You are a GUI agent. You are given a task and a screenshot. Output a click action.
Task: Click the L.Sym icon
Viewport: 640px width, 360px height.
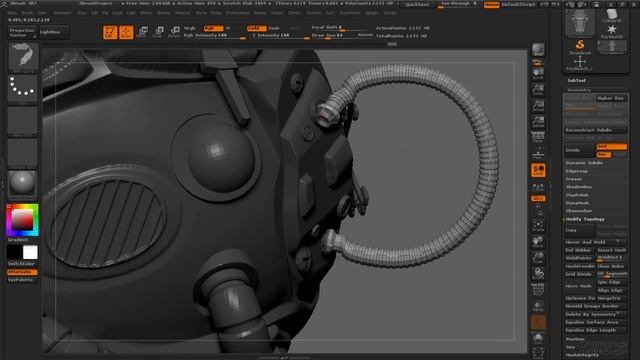(x=538, y=188)
